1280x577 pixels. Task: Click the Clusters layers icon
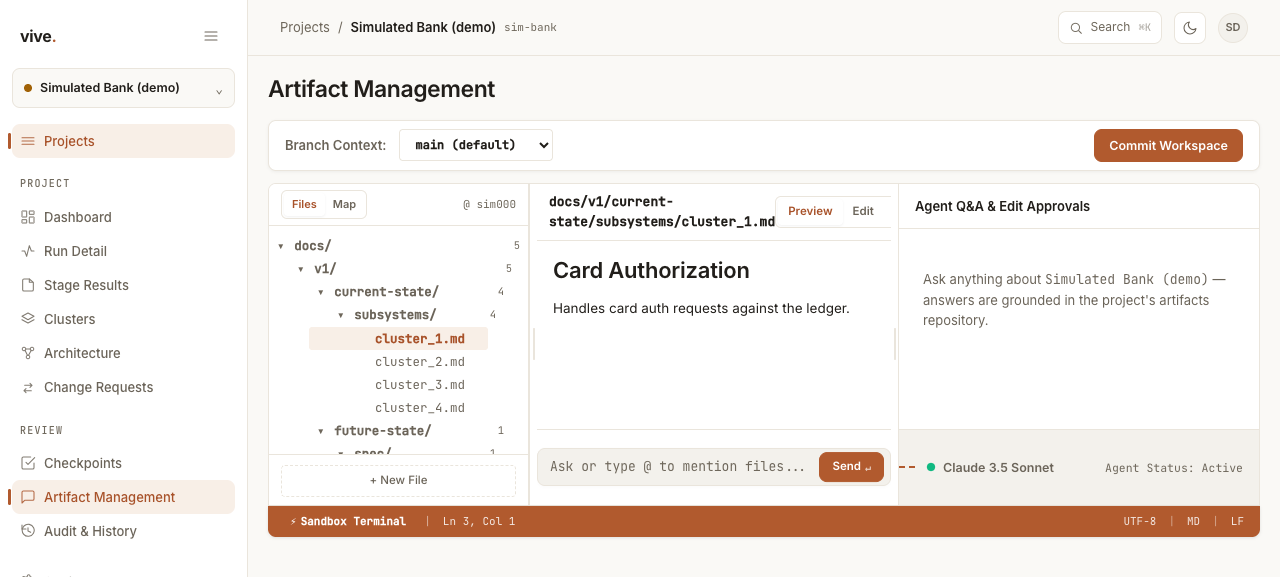[x=28, y=319]
